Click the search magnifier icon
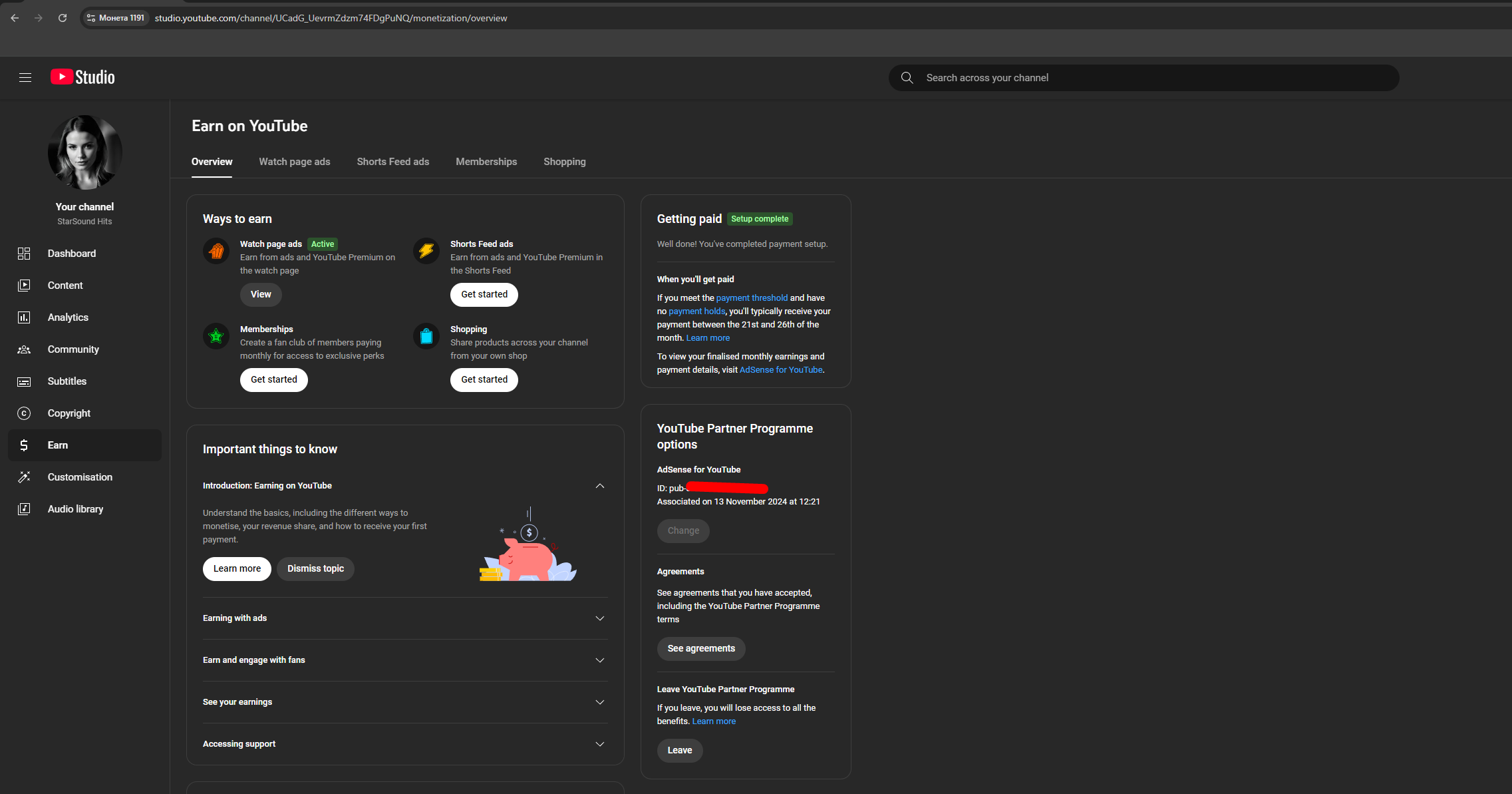The height and width of the screenshot is (794, 1512). (907, 78)
